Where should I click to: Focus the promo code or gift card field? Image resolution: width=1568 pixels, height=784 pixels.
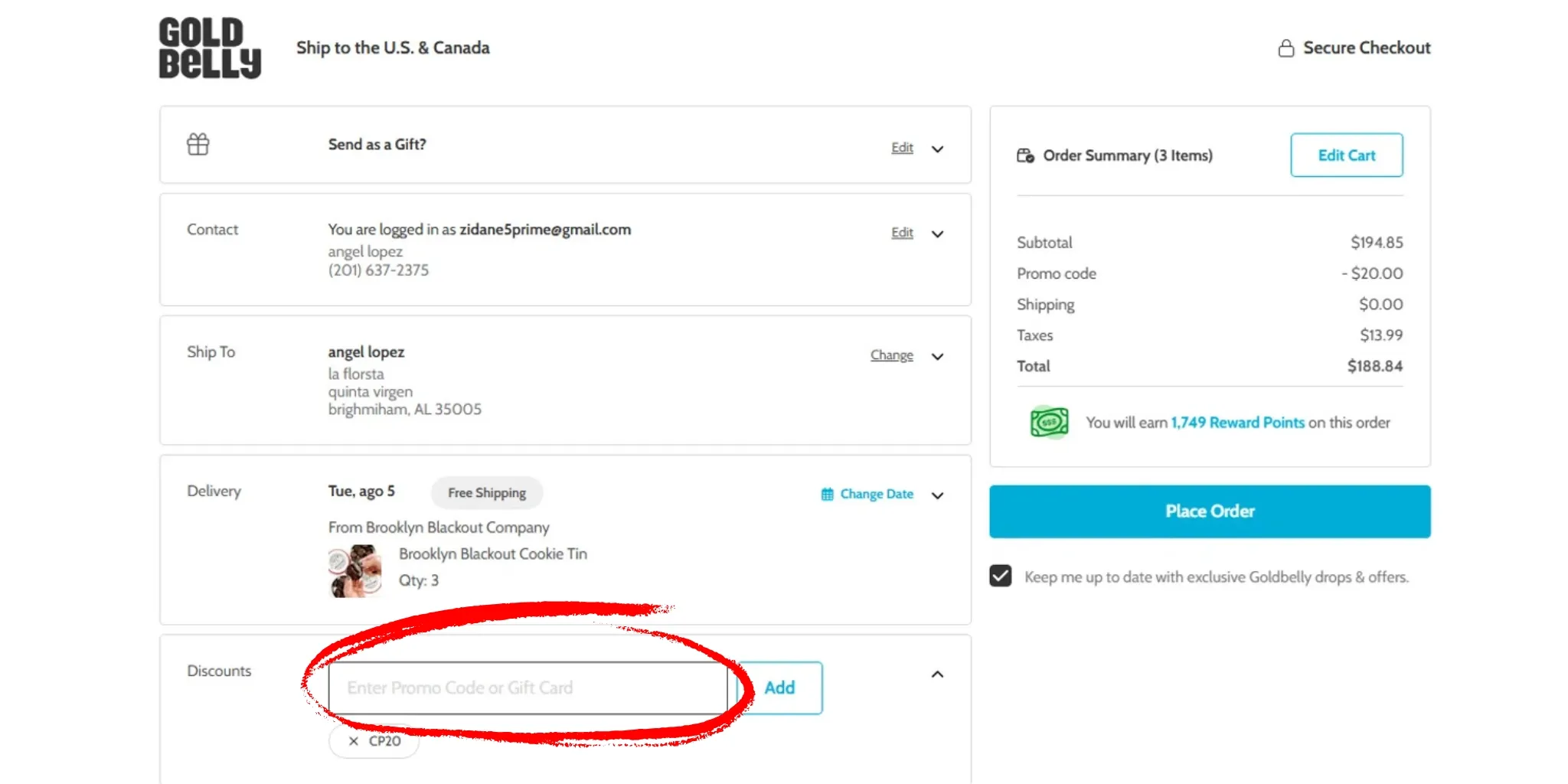pos(528,688)
